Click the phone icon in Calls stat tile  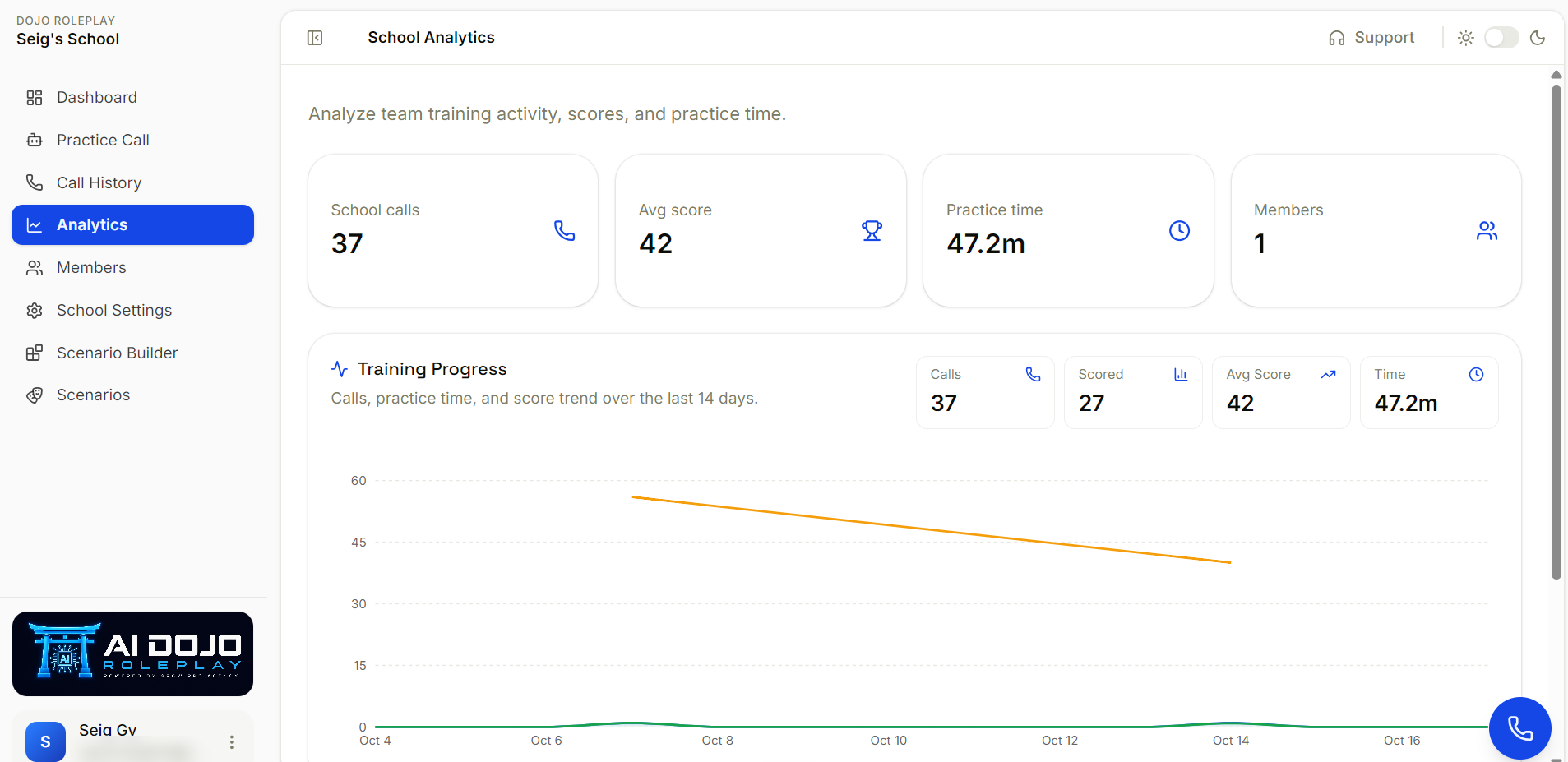(1033, 375)
